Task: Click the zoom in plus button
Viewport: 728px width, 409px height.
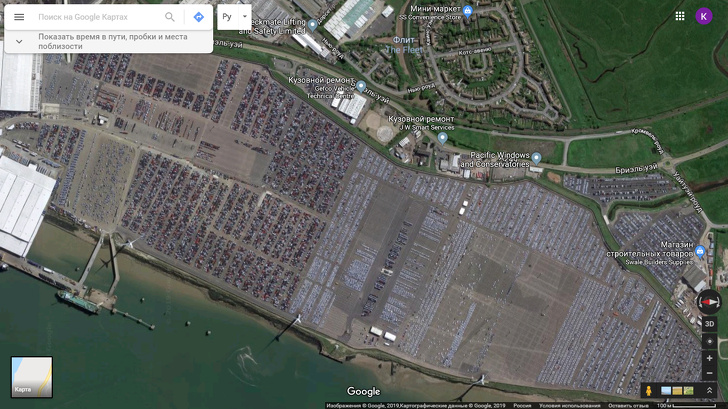Action: click(x=709, y=358)
